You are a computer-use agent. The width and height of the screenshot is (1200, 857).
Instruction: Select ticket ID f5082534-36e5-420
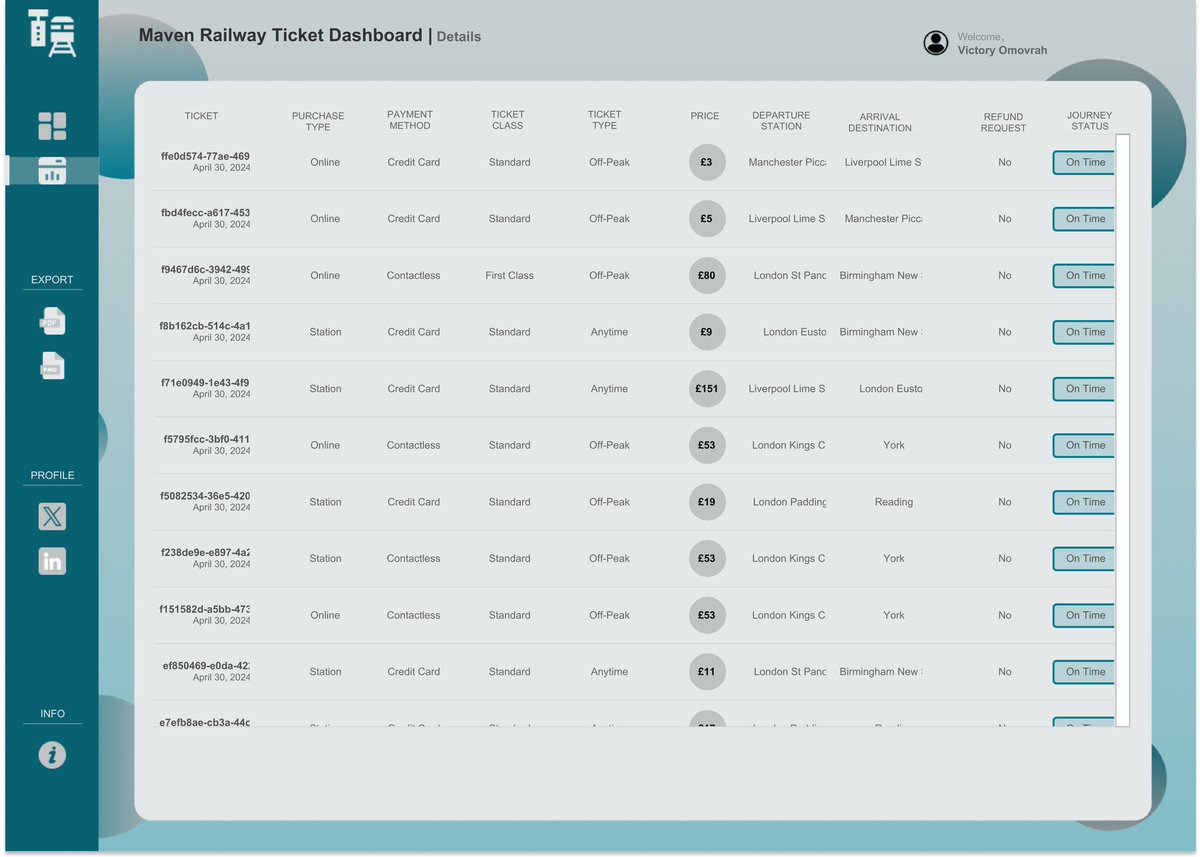(x=205, y=496)
